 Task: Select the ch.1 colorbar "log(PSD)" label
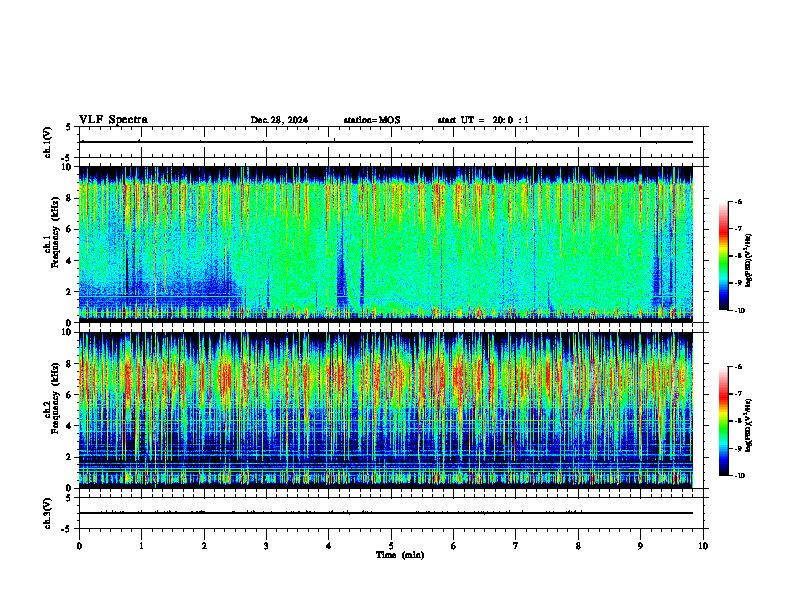[x=749, y=261]
